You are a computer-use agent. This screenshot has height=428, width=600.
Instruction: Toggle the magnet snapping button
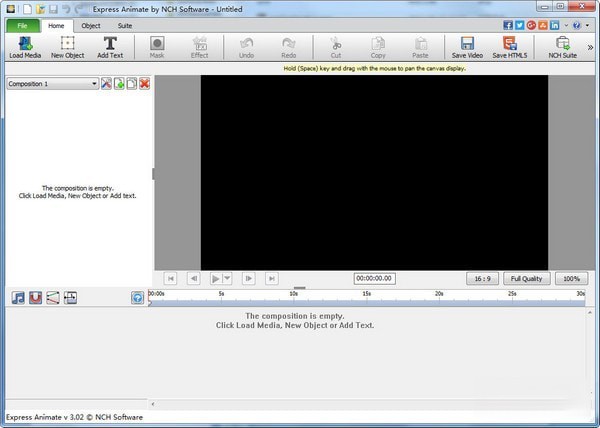pyautogui.click(x=35, y=297)
